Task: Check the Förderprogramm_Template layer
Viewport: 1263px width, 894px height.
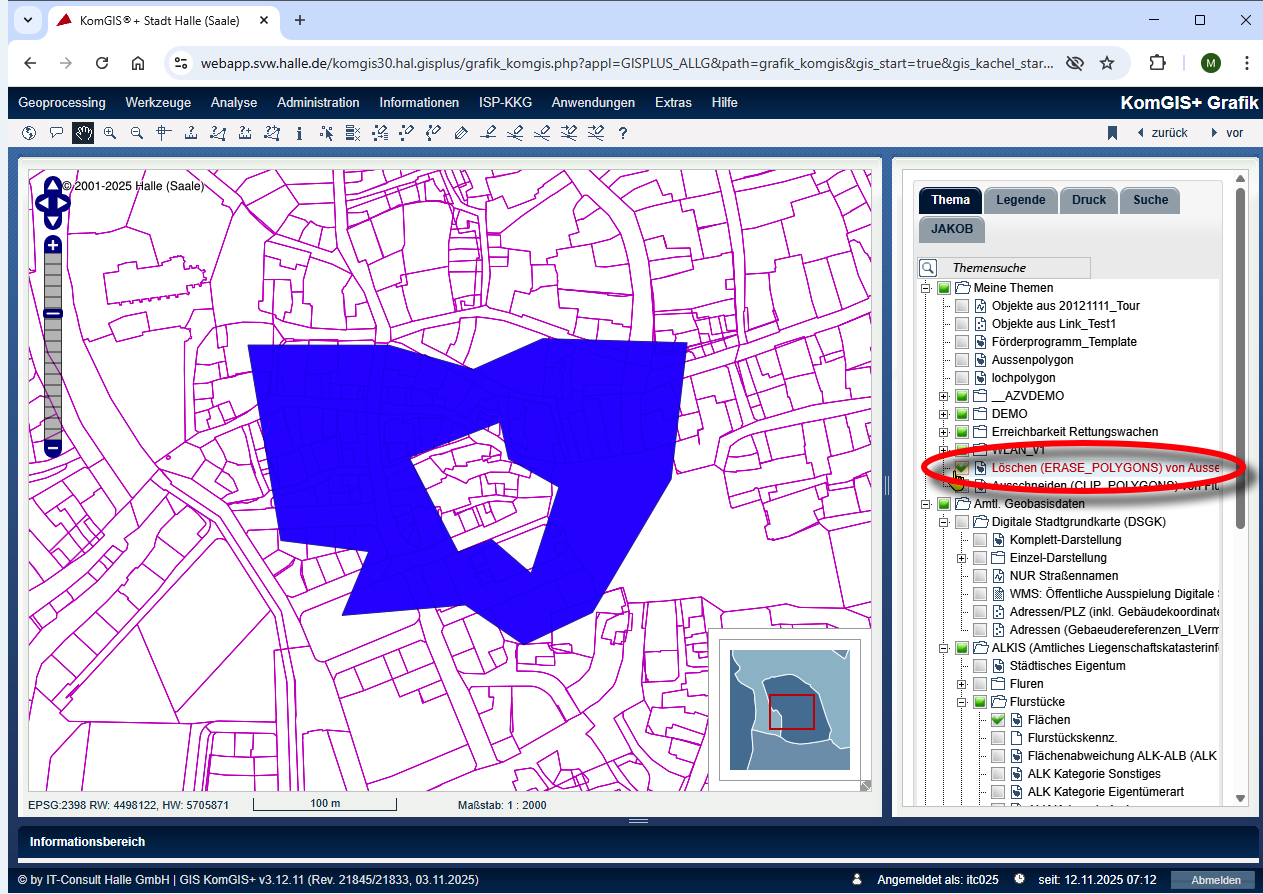Action: [962, 342]
